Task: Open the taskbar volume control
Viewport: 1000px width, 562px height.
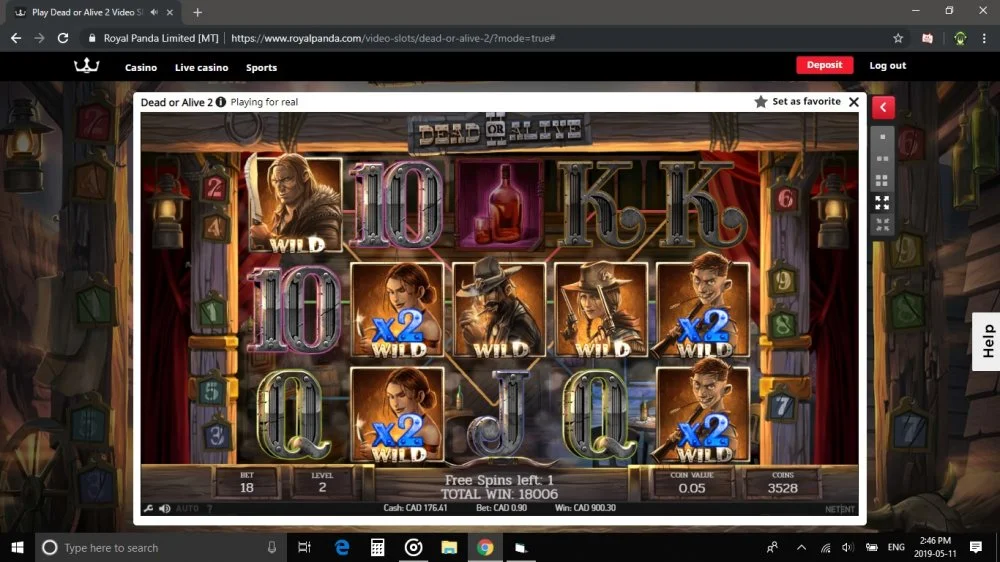Action: click(x=848, y=547)
